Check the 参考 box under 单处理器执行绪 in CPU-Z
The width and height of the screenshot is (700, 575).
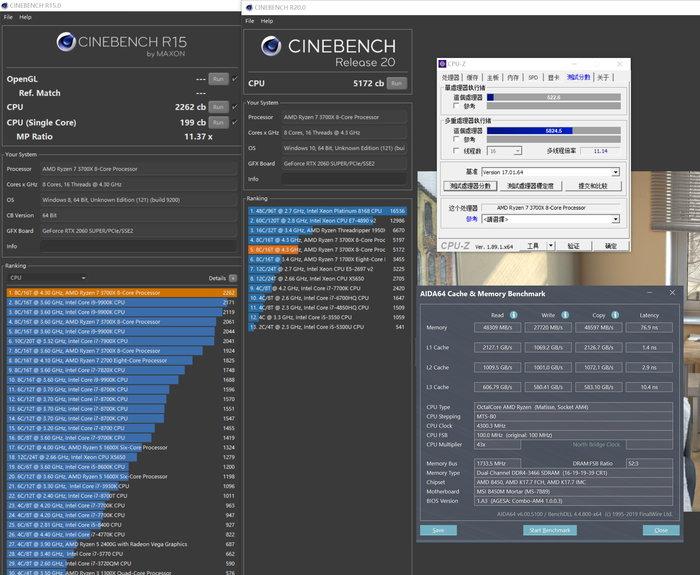[456, 106]
